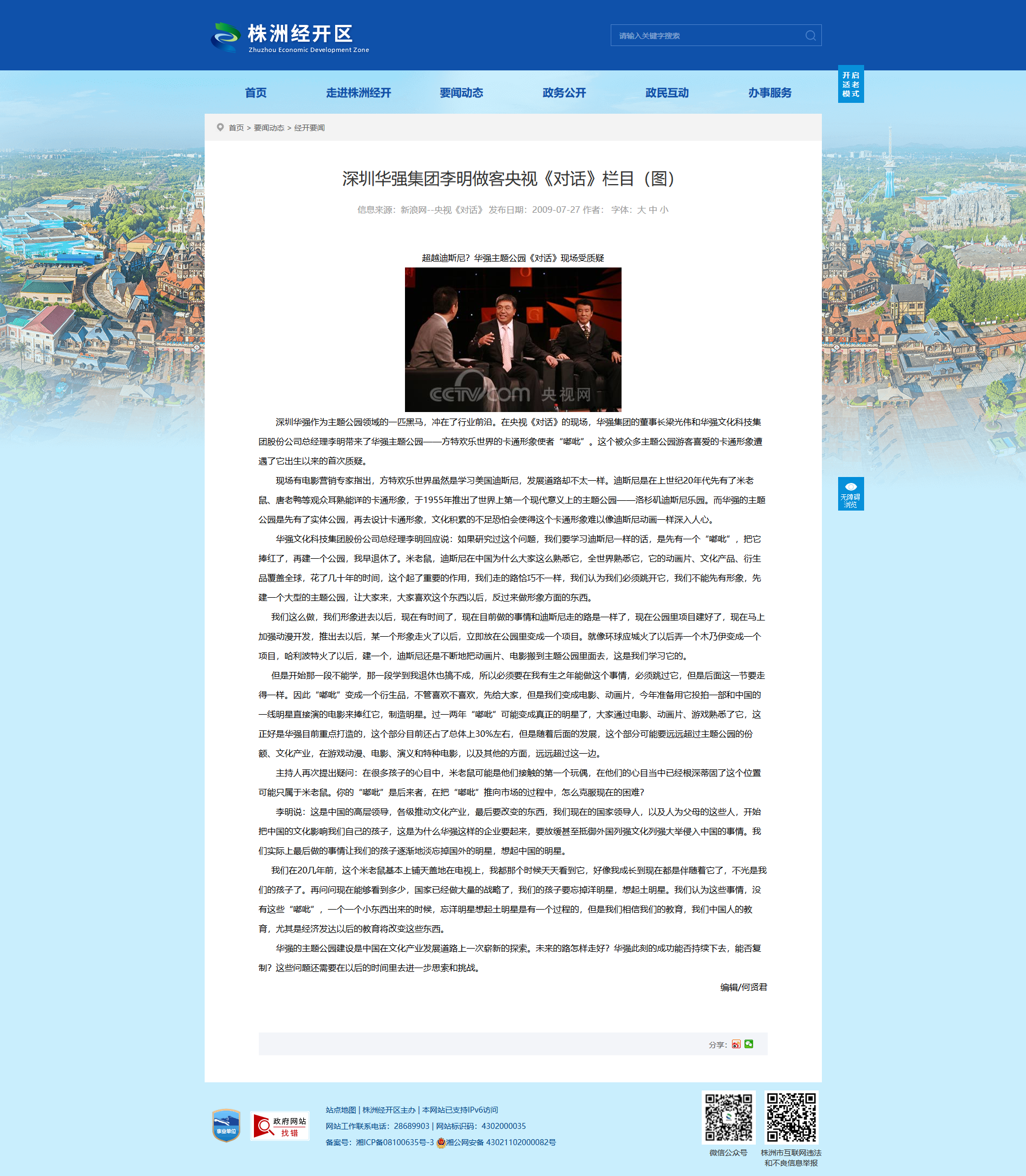Set font size to 大 (large)
Viewport: 1026px width, 1176px height.
[x=641, y=210]
